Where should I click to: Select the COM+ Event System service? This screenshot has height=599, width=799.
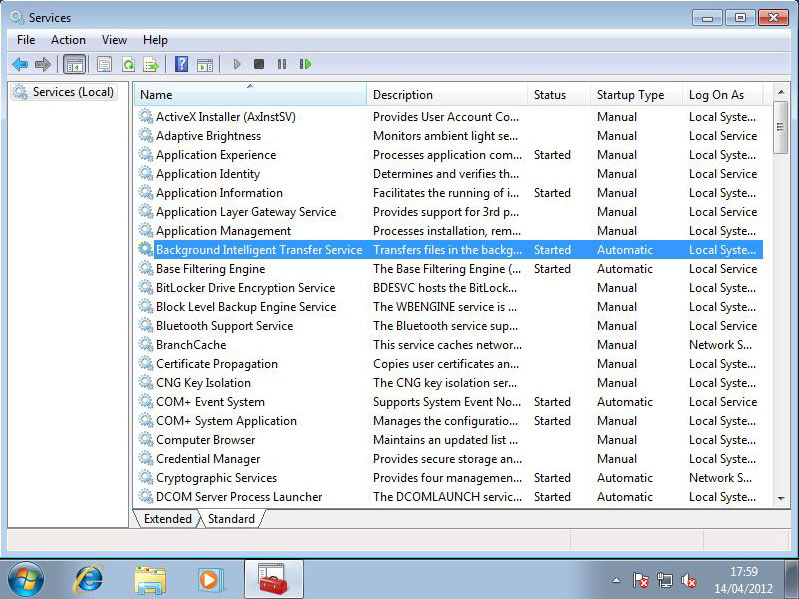tap(448, 401)
